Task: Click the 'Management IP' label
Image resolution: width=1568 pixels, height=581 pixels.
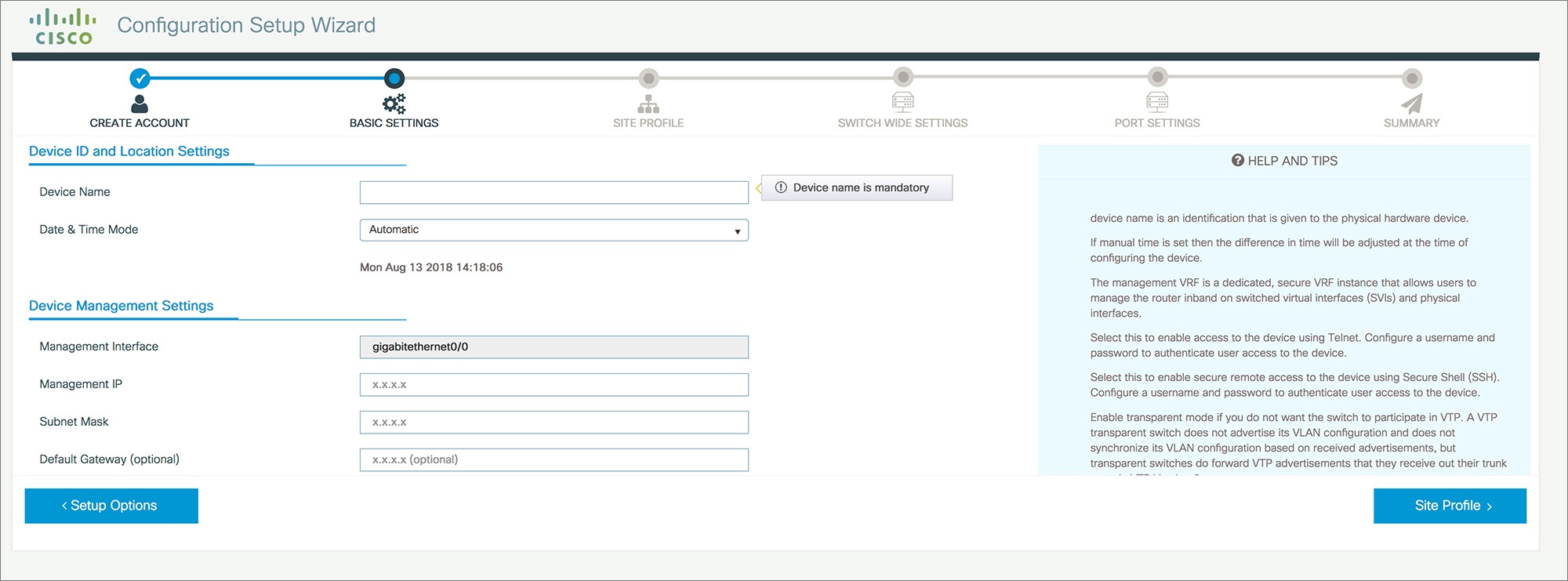Action: (81, 384)
